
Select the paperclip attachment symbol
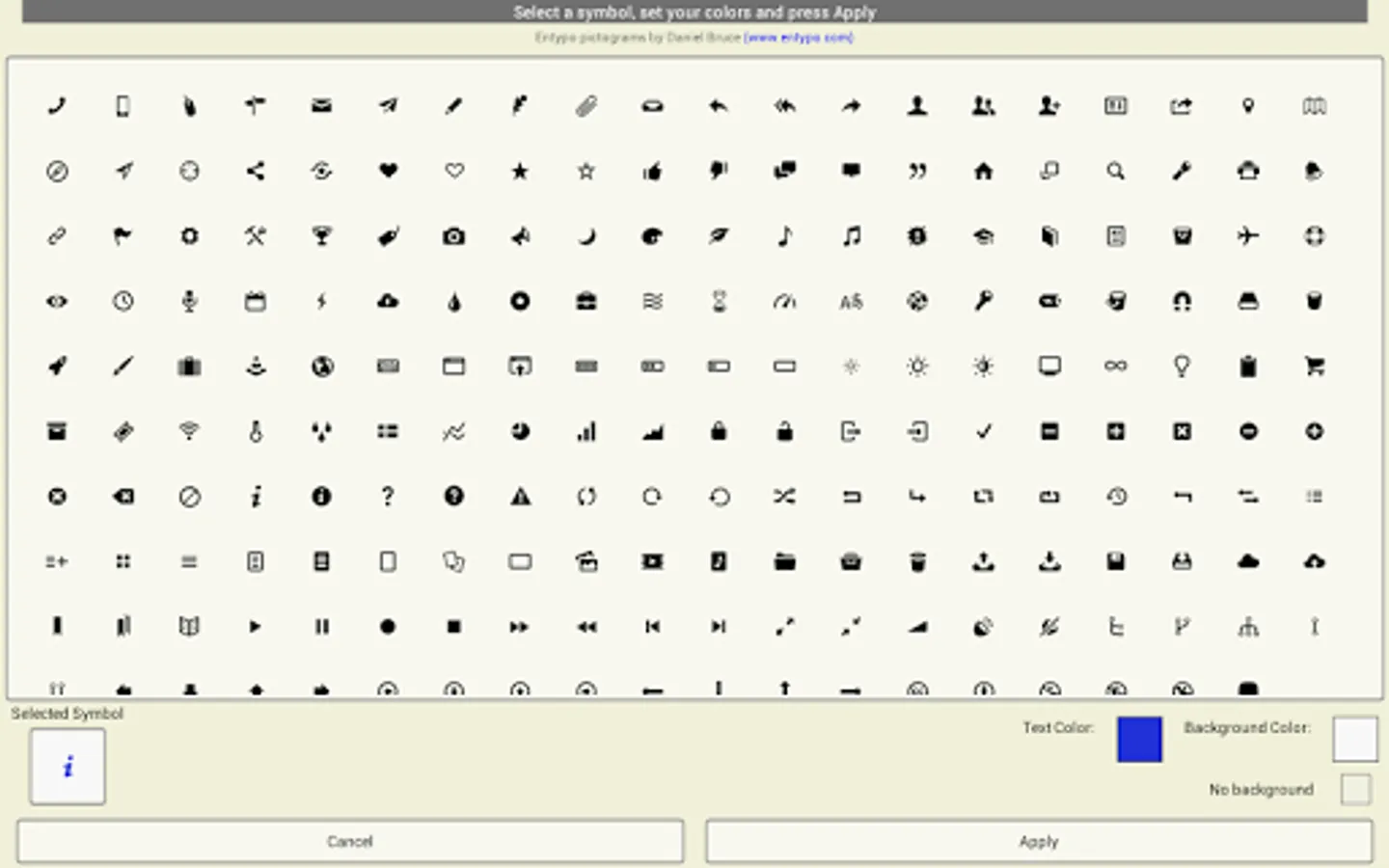point(586,106)
